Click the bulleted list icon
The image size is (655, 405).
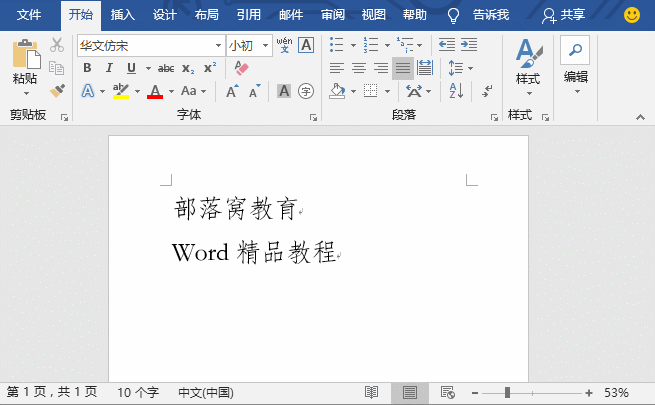tap(336, 45)
